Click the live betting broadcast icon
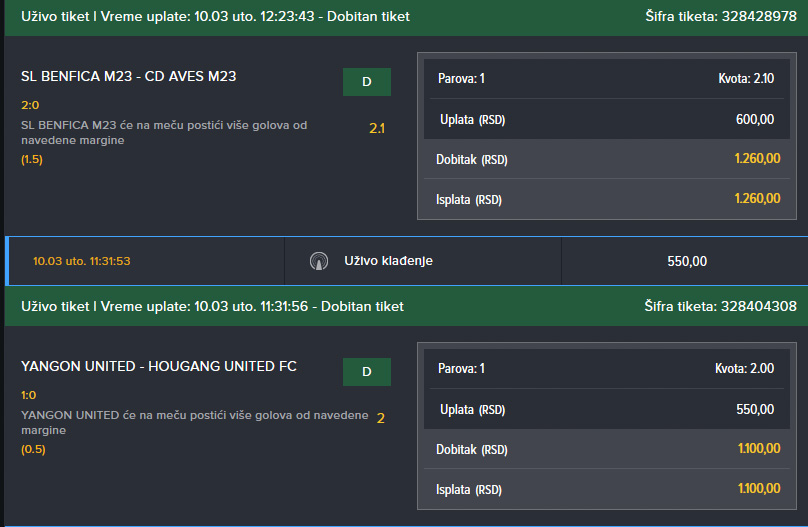 pos(319,261)
